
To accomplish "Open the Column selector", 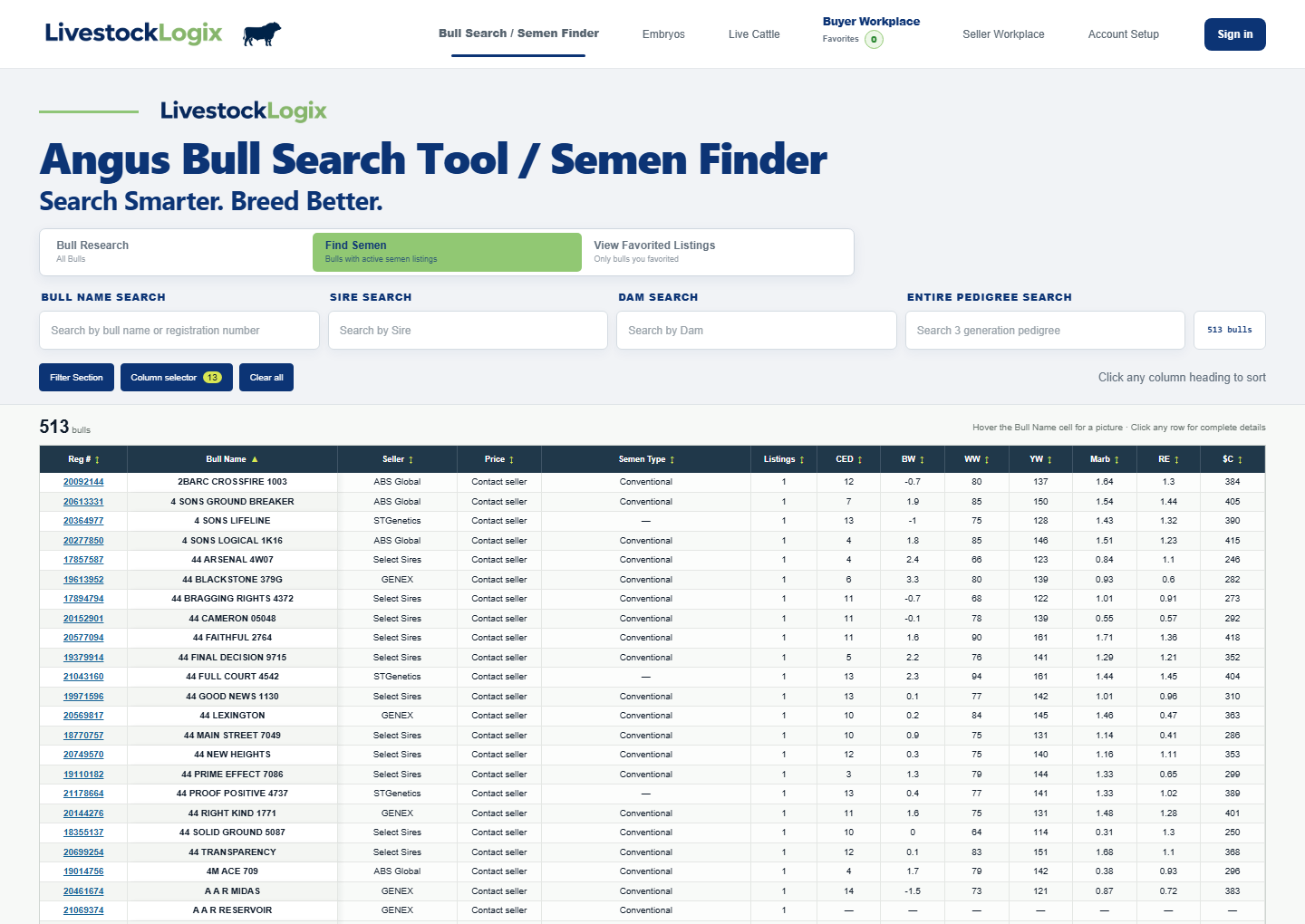I will pyautogui.click(x=177, y=378).
